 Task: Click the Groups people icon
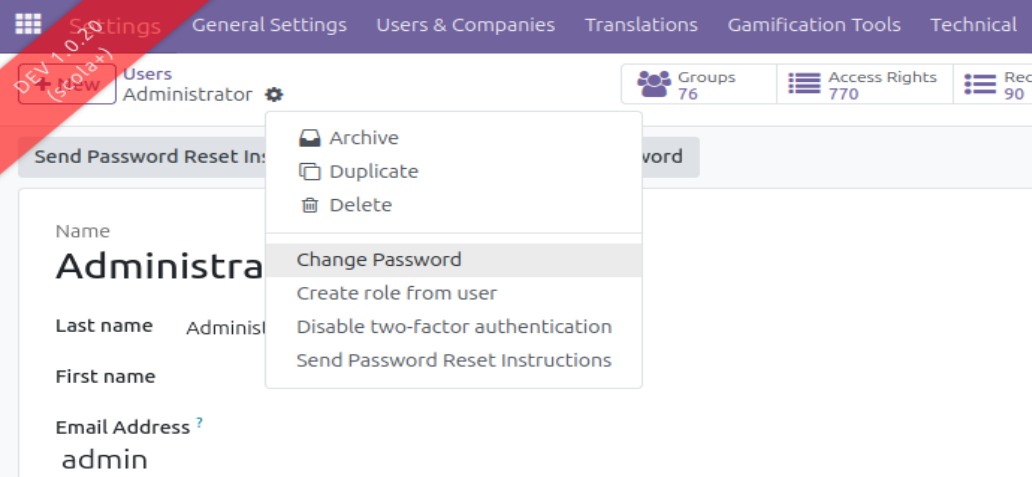pos(655,85)
